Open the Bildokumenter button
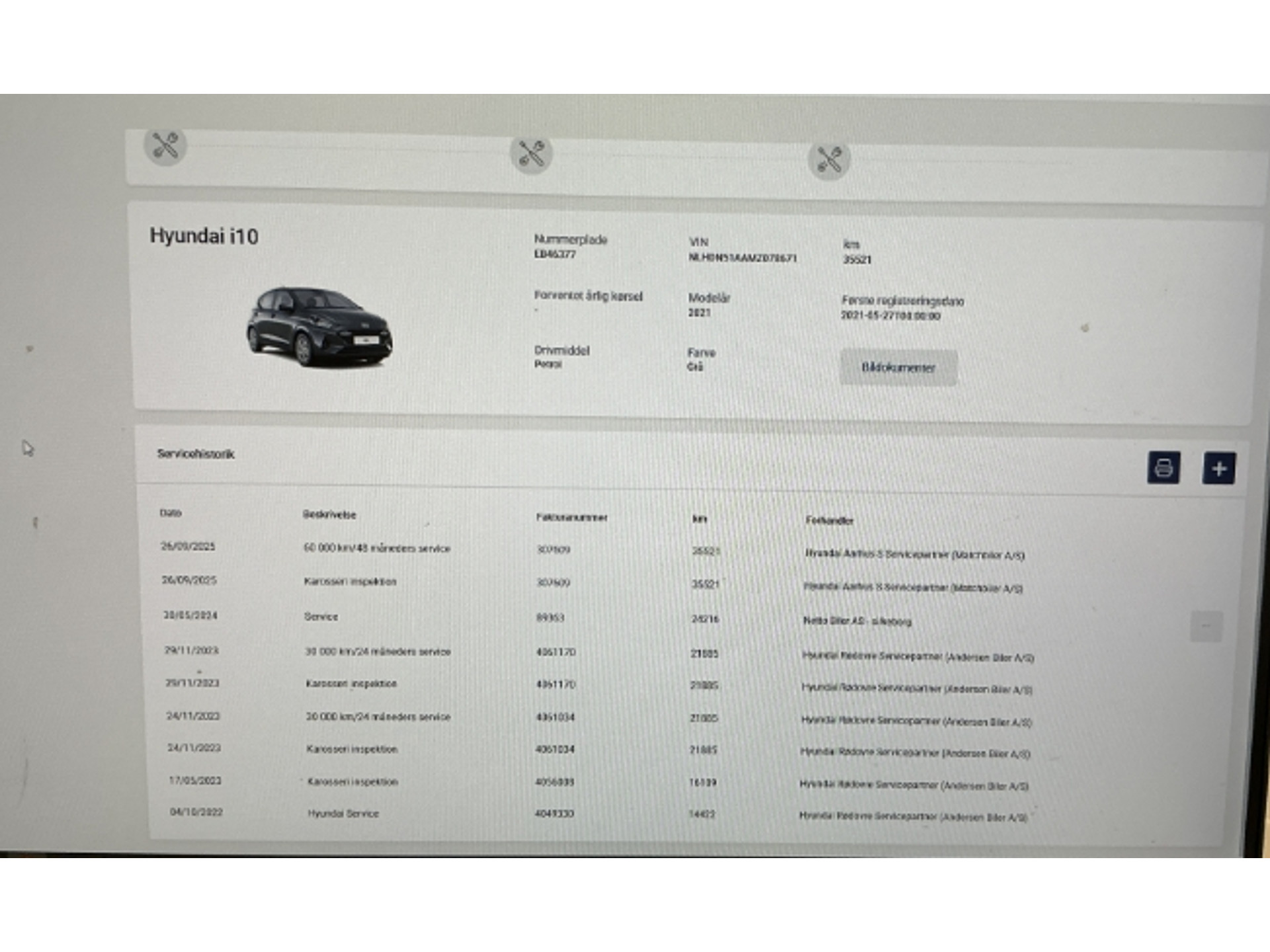 [898, 368]
